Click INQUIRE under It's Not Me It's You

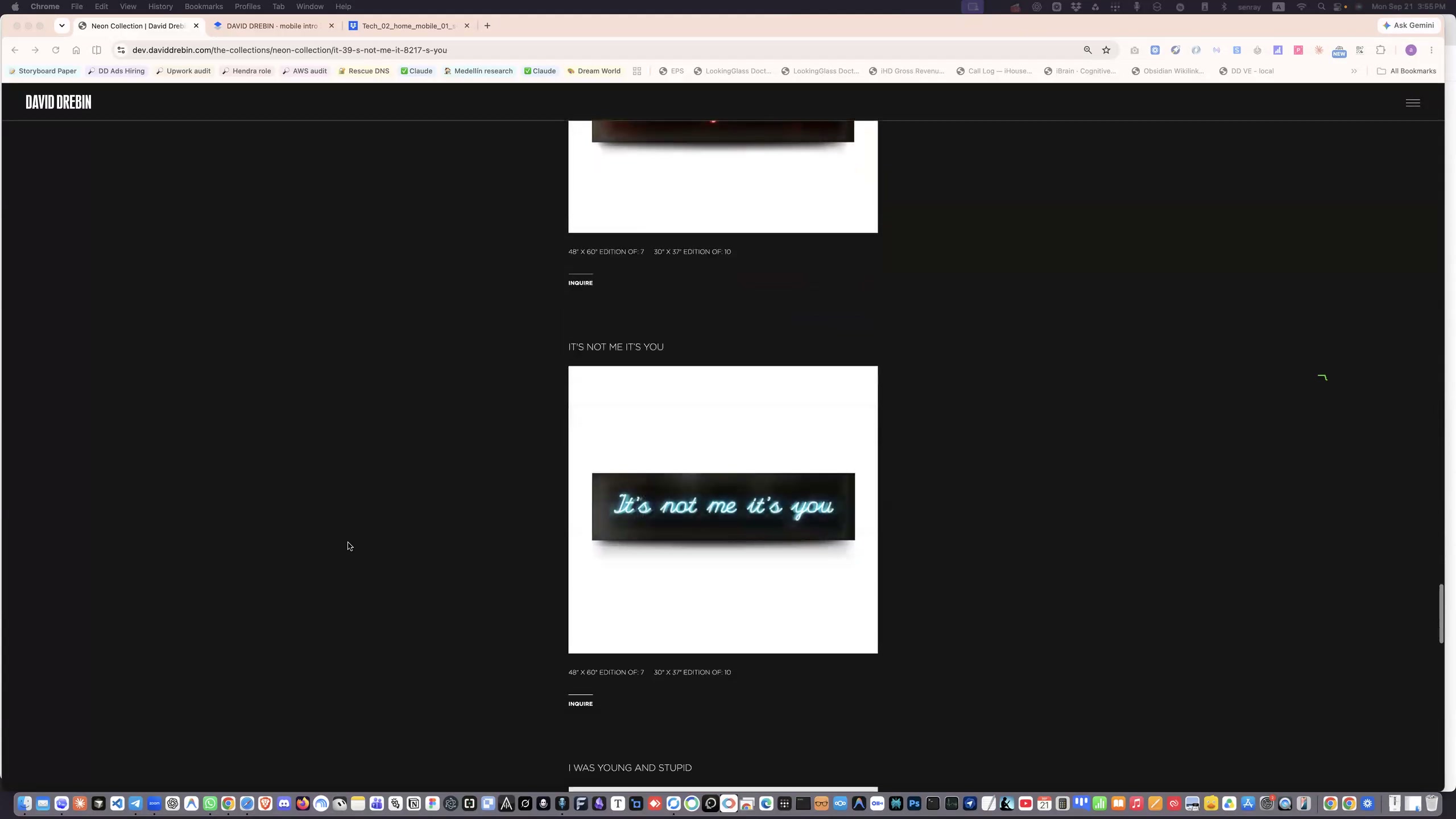580,704
